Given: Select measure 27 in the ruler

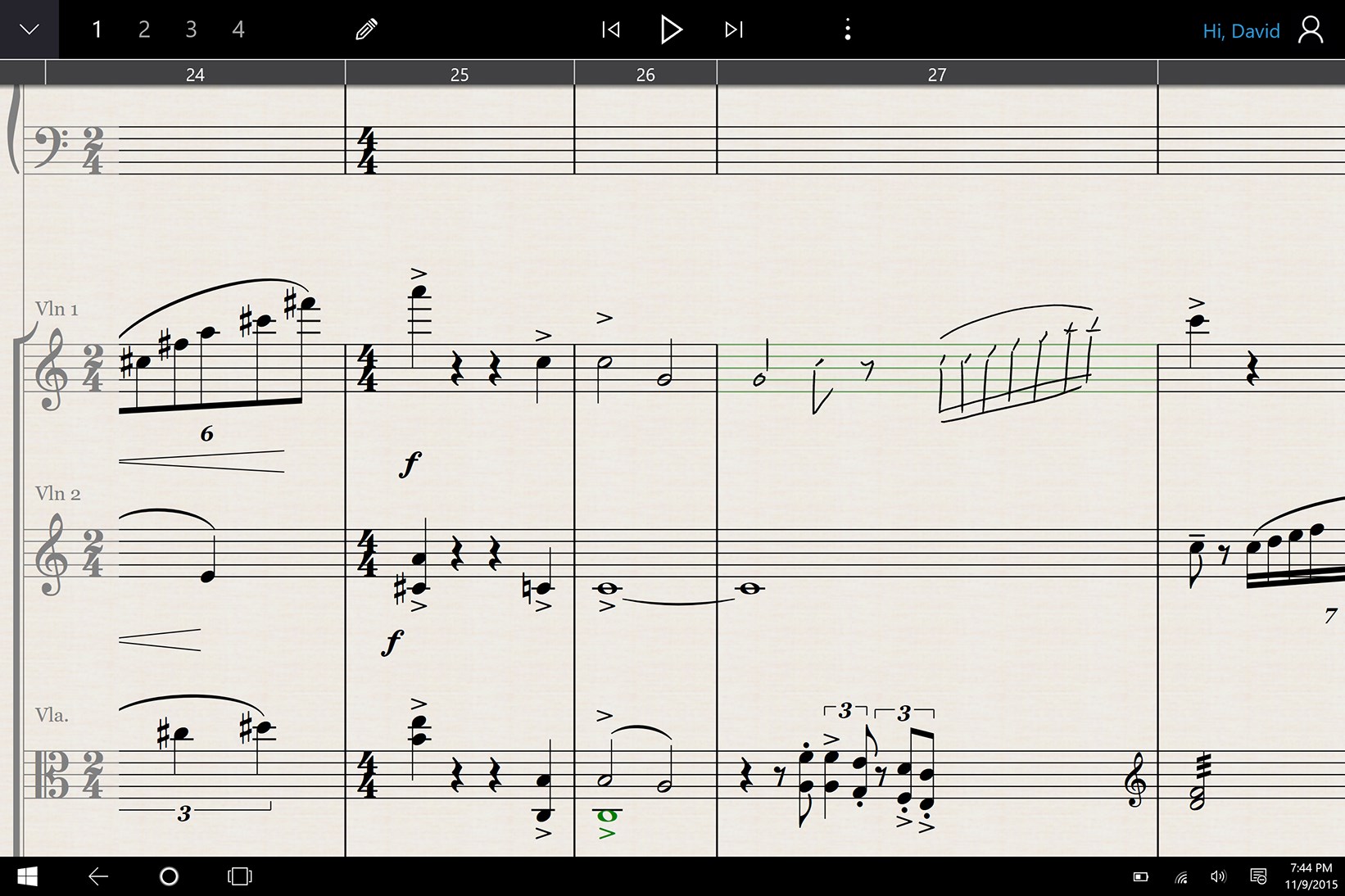Looking at the screenshot, I should [937, 74].
